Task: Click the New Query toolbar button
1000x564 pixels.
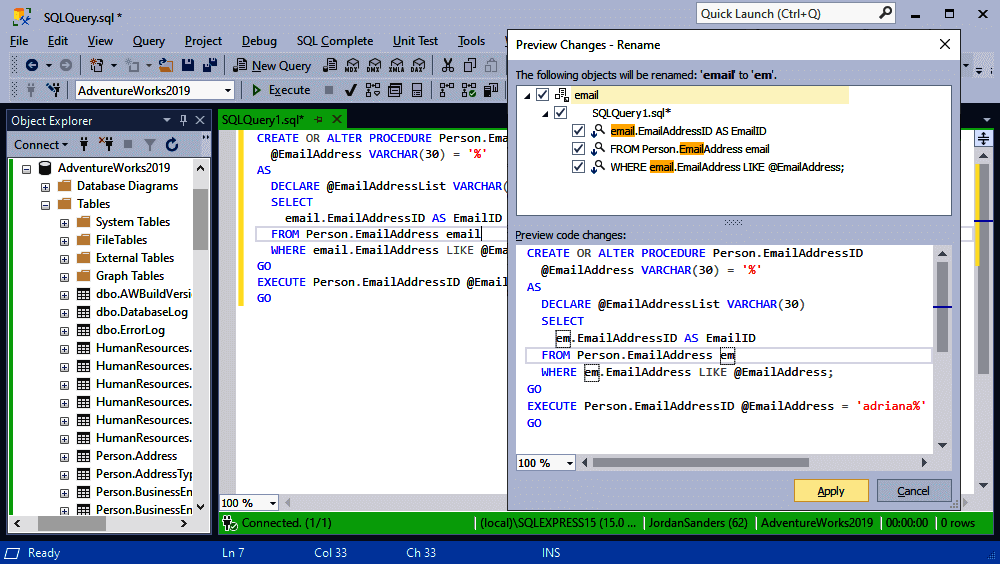Action: pyautogui.click(x=272, y=65)
